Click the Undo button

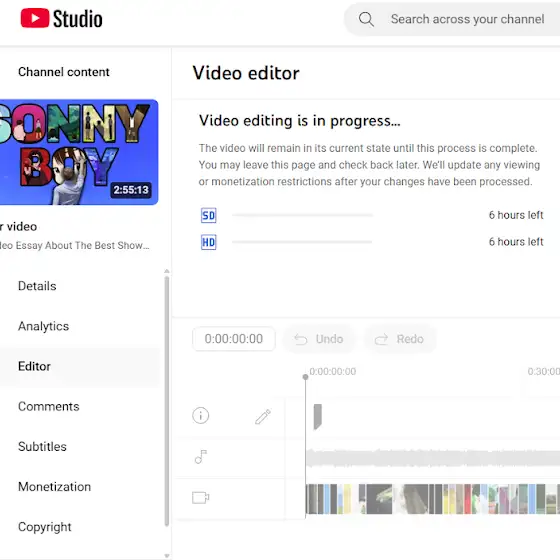click(319, 339)
